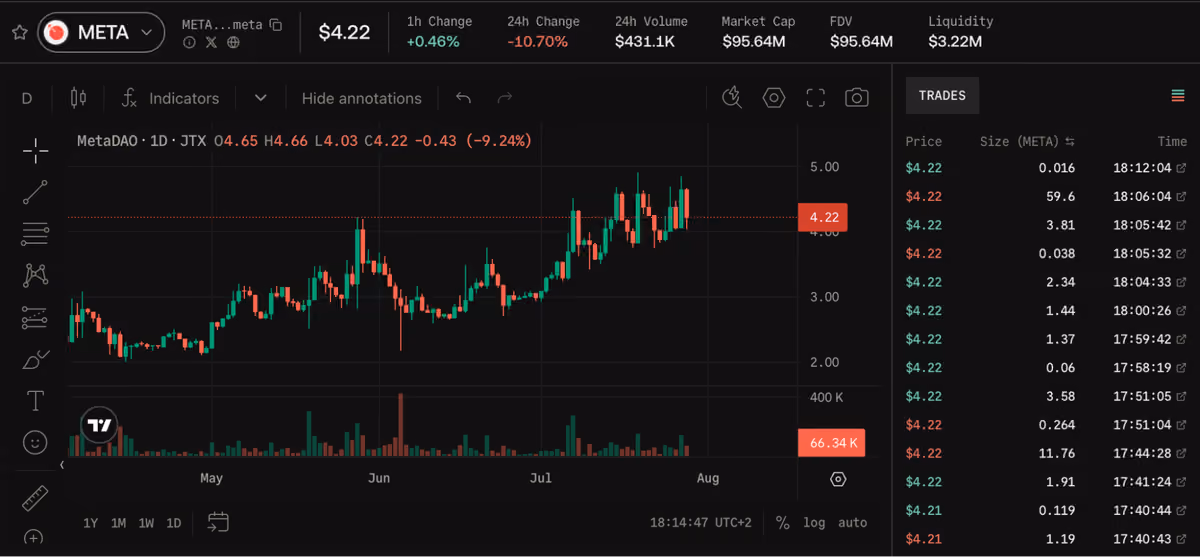This screenshot has height=557, width=1200.
Task: Click the 24h Change value -10.70%
Action: coord(537,41)
